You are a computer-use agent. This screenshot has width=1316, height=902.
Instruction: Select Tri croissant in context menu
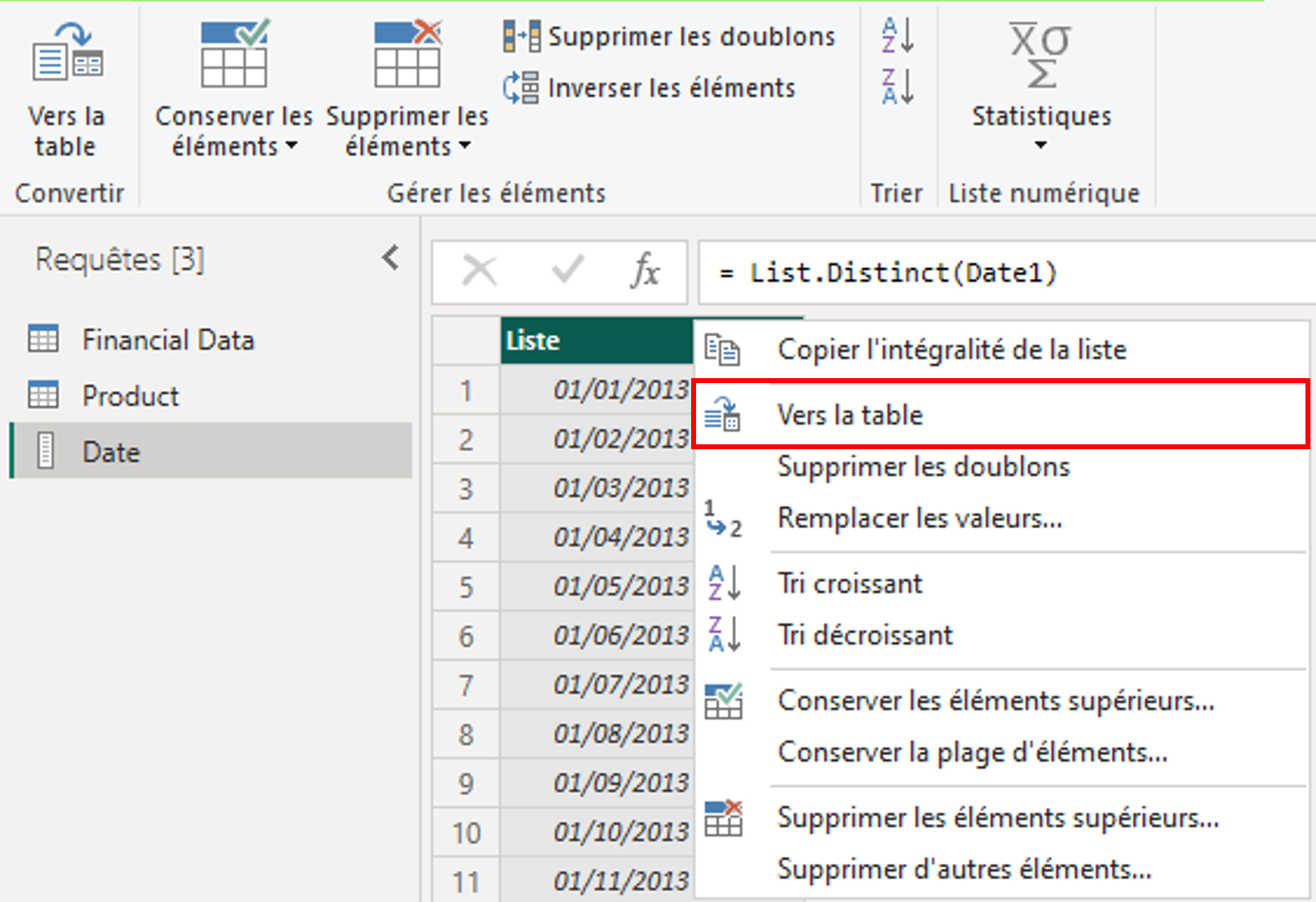point(850,584)
